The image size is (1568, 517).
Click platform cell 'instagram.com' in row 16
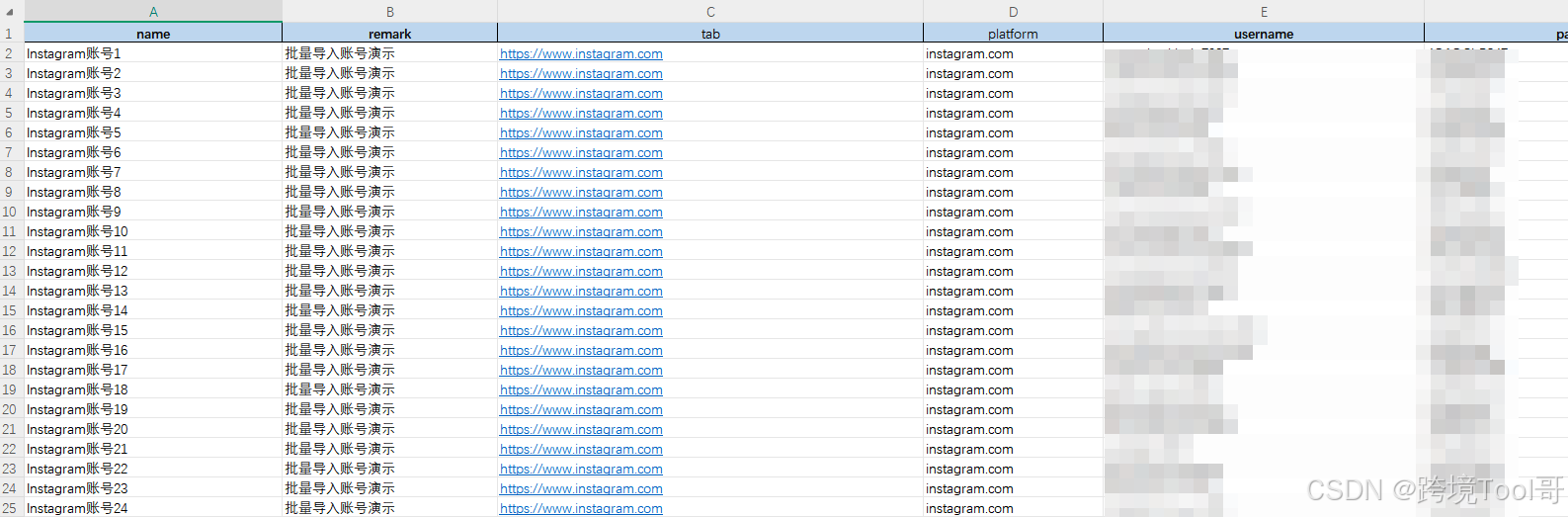[1013, 330]
